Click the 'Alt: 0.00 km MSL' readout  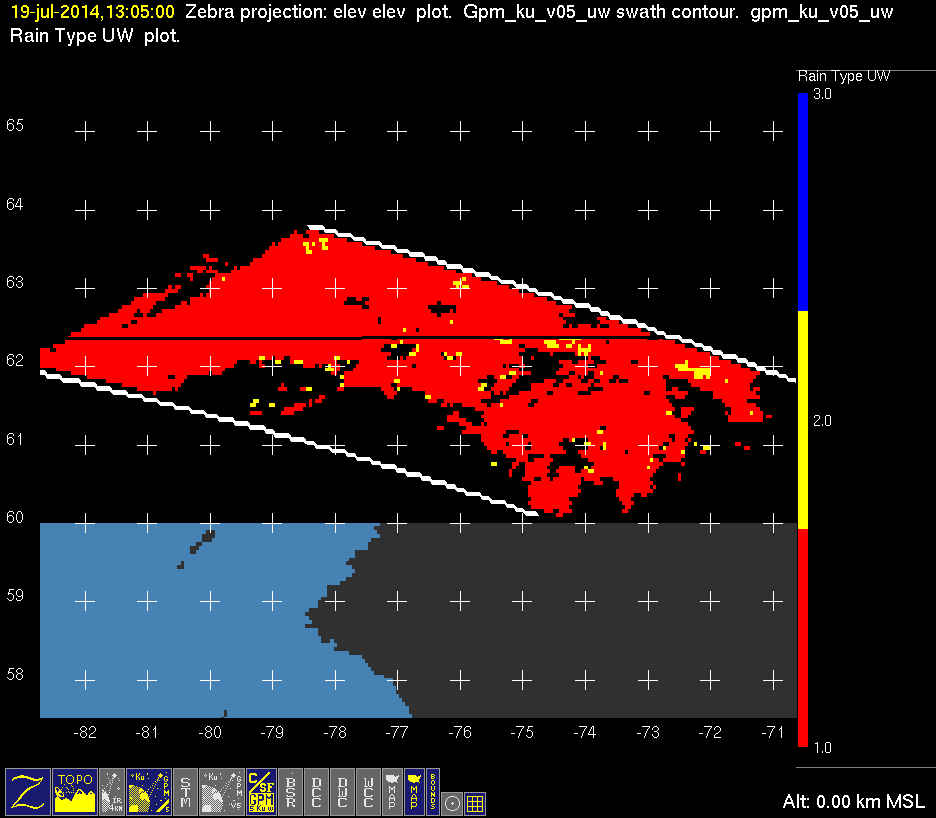[853, 802]
